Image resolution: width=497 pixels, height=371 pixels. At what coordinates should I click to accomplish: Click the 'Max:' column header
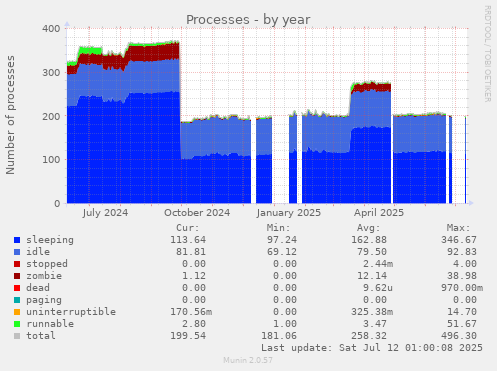pos(459,228)
